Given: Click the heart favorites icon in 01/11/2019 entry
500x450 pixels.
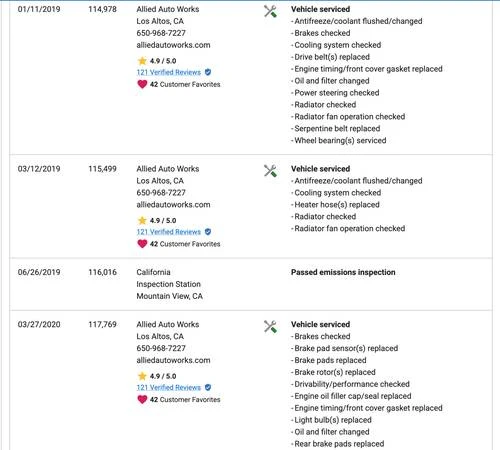Looking at the screenshot, I should coord(142,84).
